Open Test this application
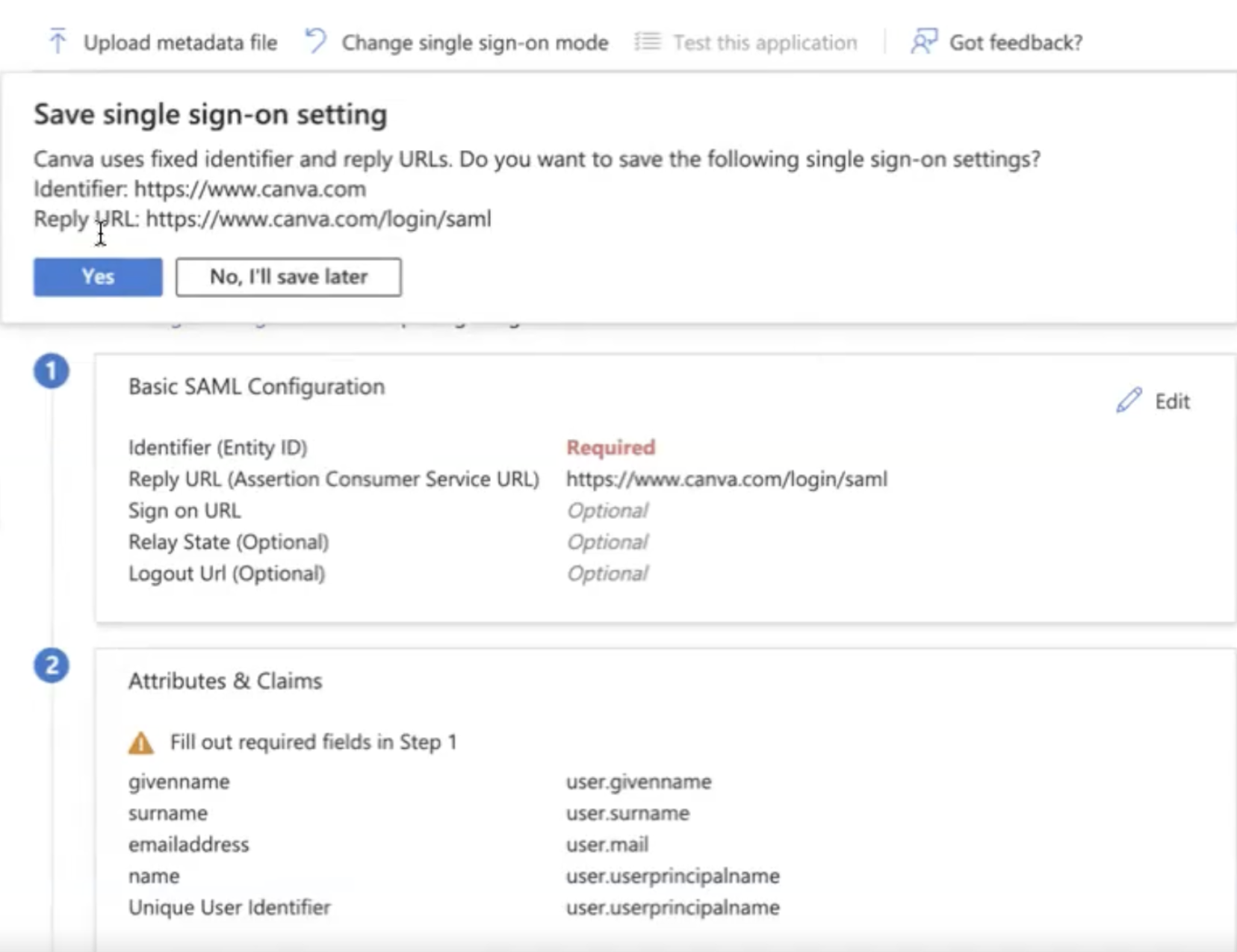Screen dimensions: 1237x952 (764, 43)
